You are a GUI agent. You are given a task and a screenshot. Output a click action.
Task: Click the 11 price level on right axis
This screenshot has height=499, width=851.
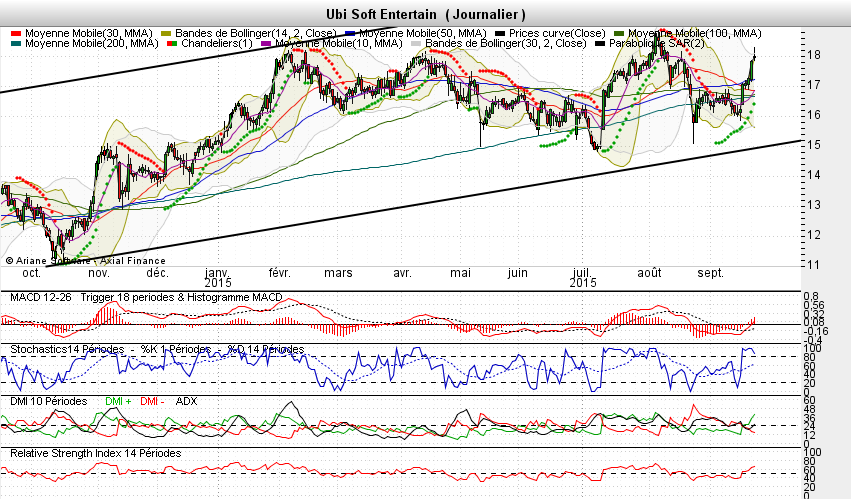tap(814, 265)
